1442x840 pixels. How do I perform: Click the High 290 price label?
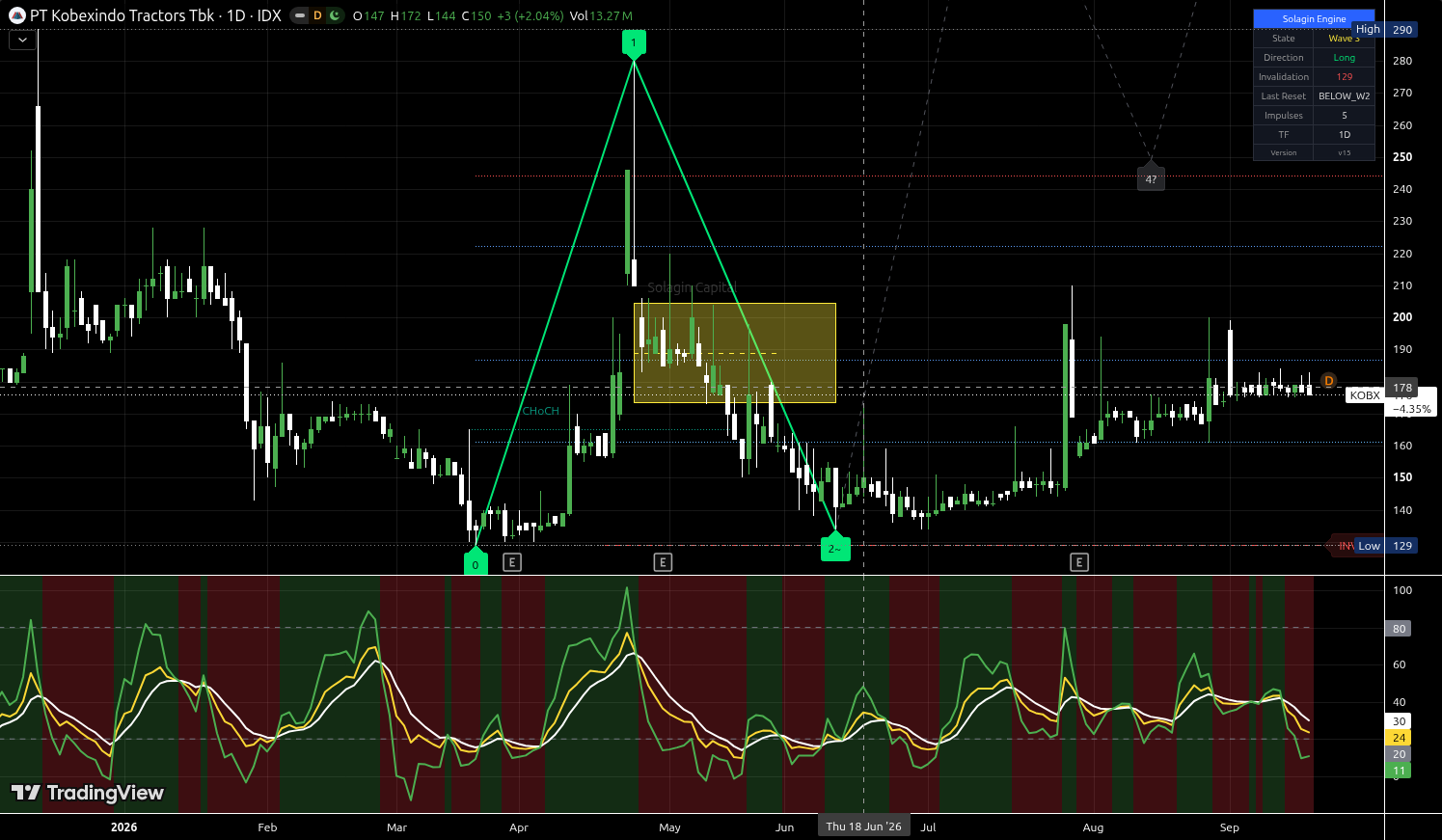point(1384,30)
